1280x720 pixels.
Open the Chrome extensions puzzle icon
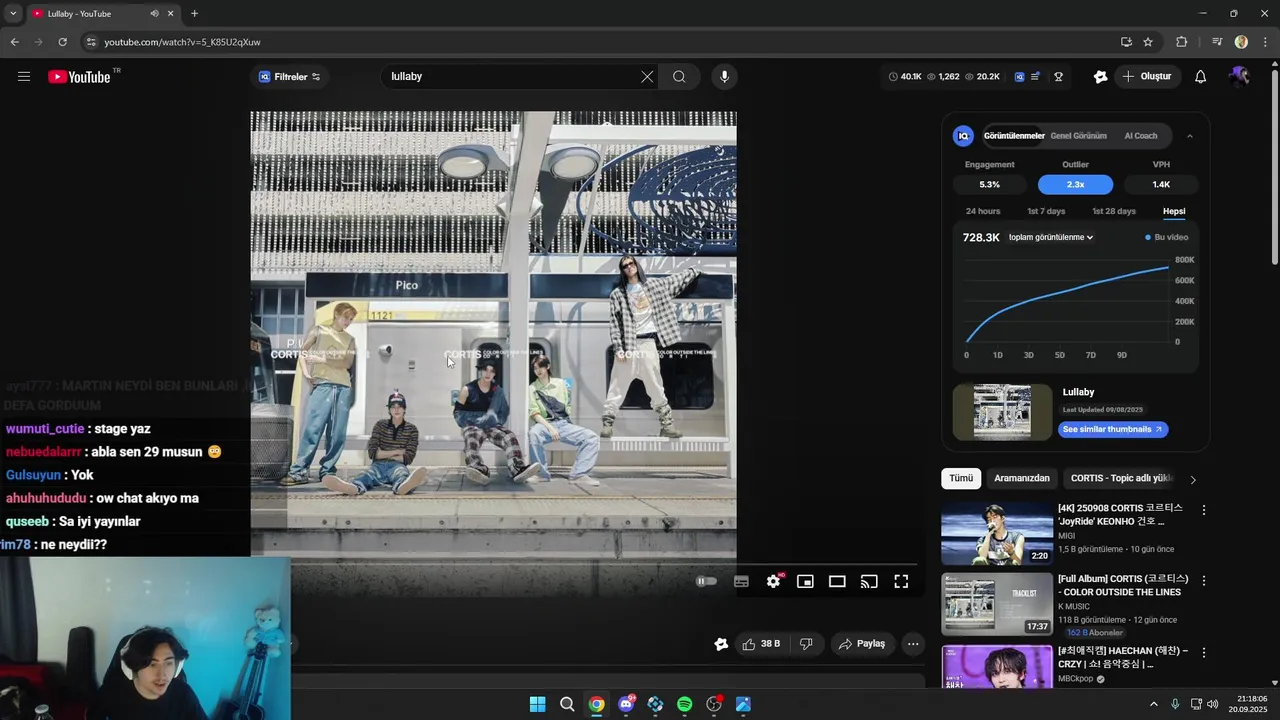pos(1182,42)
